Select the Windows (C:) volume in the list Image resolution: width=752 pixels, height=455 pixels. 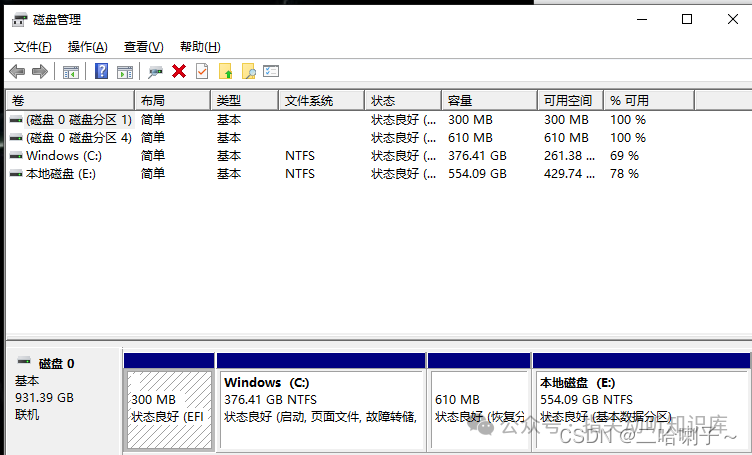click(64, 156)
